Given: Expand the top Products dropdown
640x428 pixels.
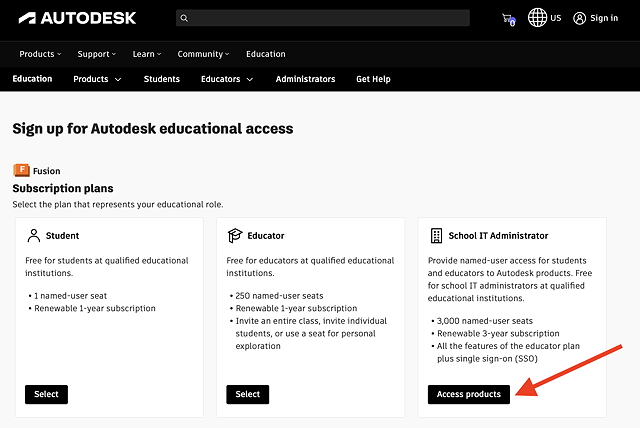Looking at the screenshot, I should coord(40,54).
